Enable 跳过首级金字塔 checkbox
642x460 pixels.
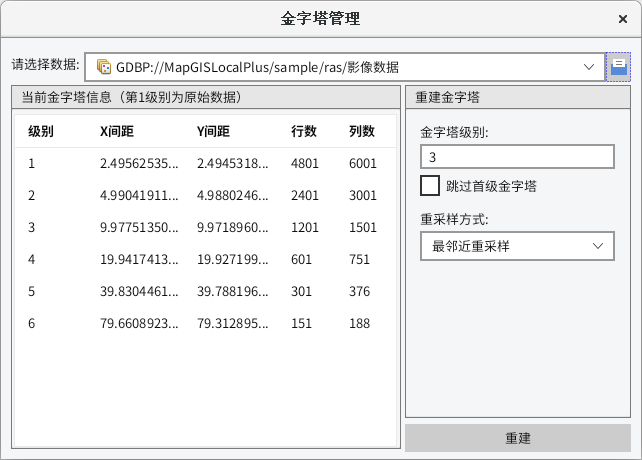point(430,186)
